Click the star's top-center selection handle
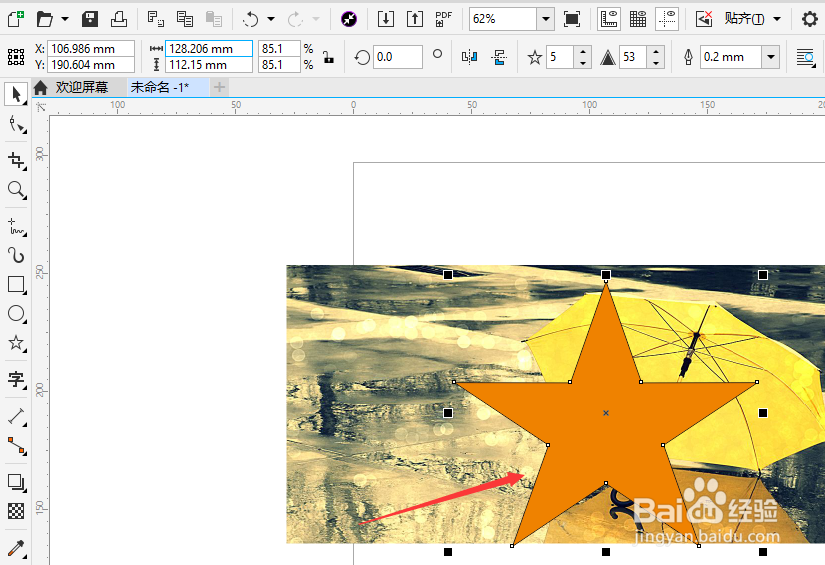 coord(606,275)
